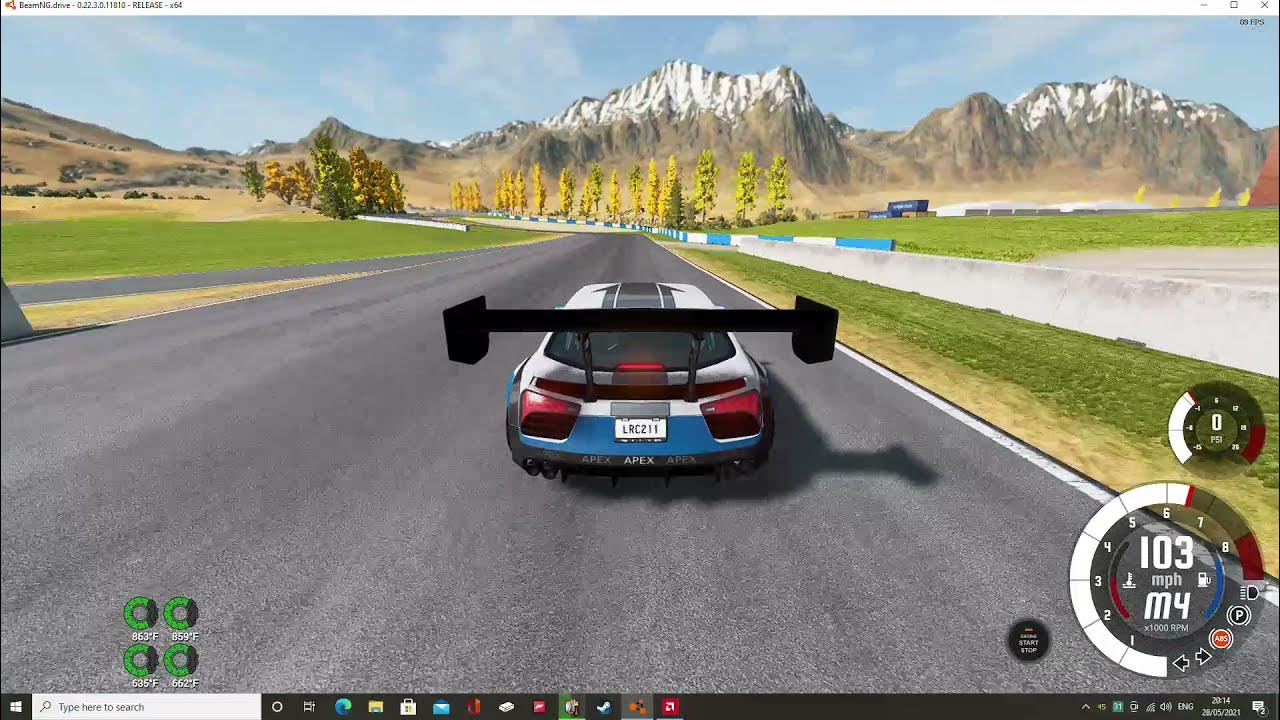The height and width of the screenshot is (720, 1280).
Task: Open the Windows Start menu
Action: point(16,707)
